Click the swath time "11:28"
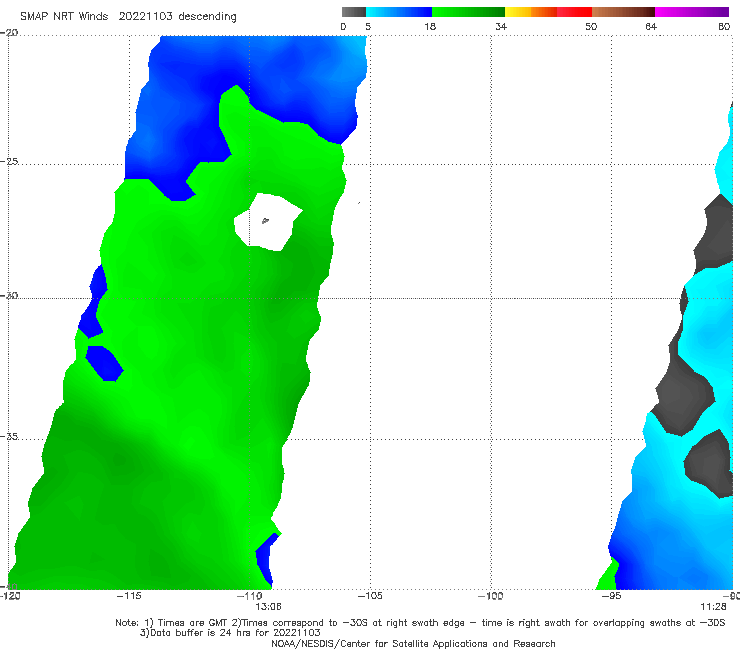Screen dimensions: 740x650 pos(713,607)
